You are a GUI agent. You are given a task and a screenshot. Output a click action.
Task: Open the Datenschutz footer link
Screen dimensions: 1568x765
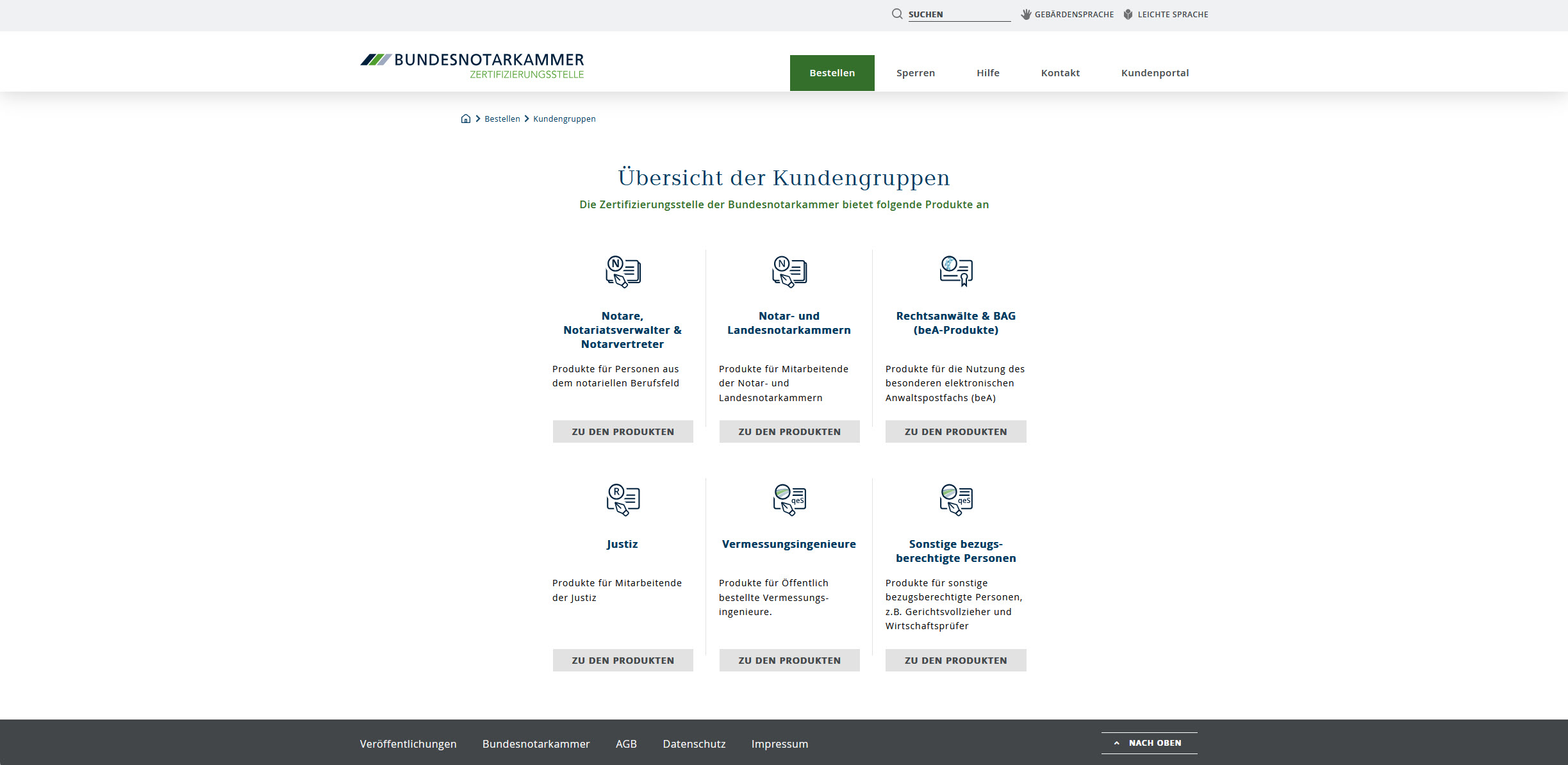[x=694, y=744]
